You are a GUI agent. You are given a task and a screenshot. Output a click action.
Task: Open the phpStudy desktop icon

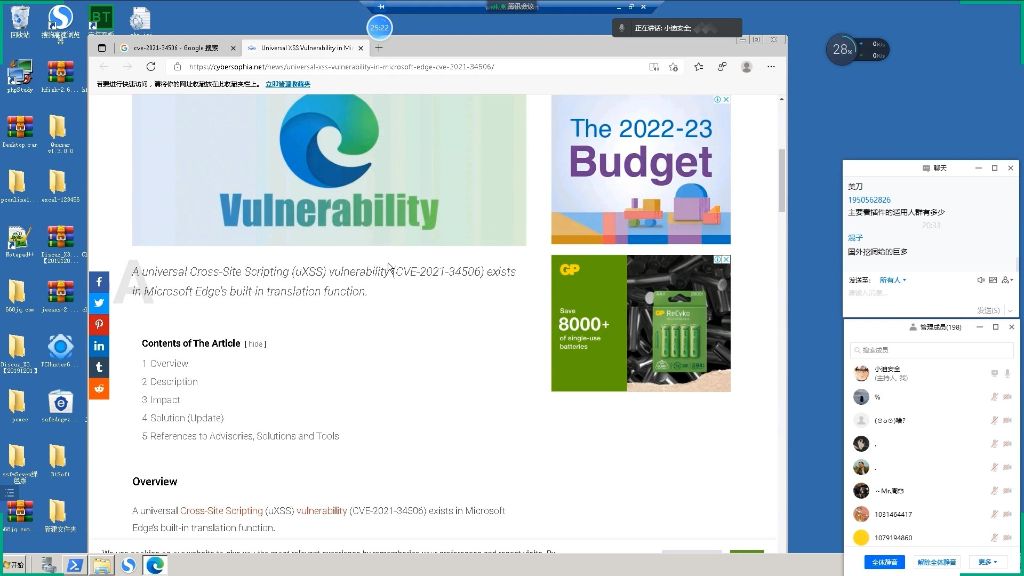(20, 76)
